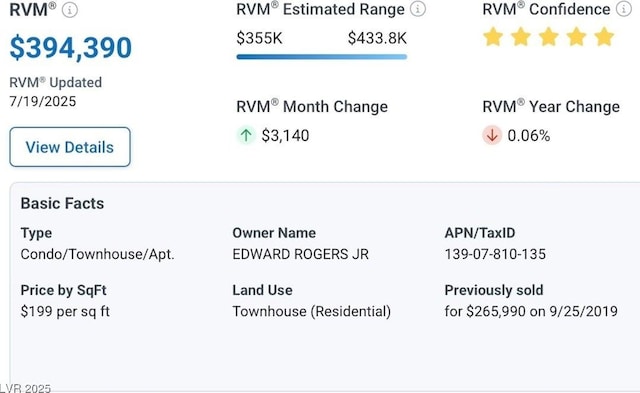Click the first confidence star
The width and height of the screenshot is (640, 393).
(493, 37)
